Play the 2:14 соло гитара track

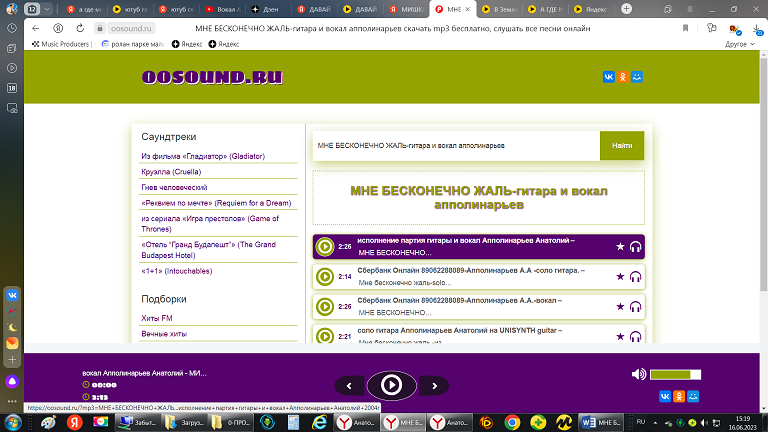tap(325, 276)
